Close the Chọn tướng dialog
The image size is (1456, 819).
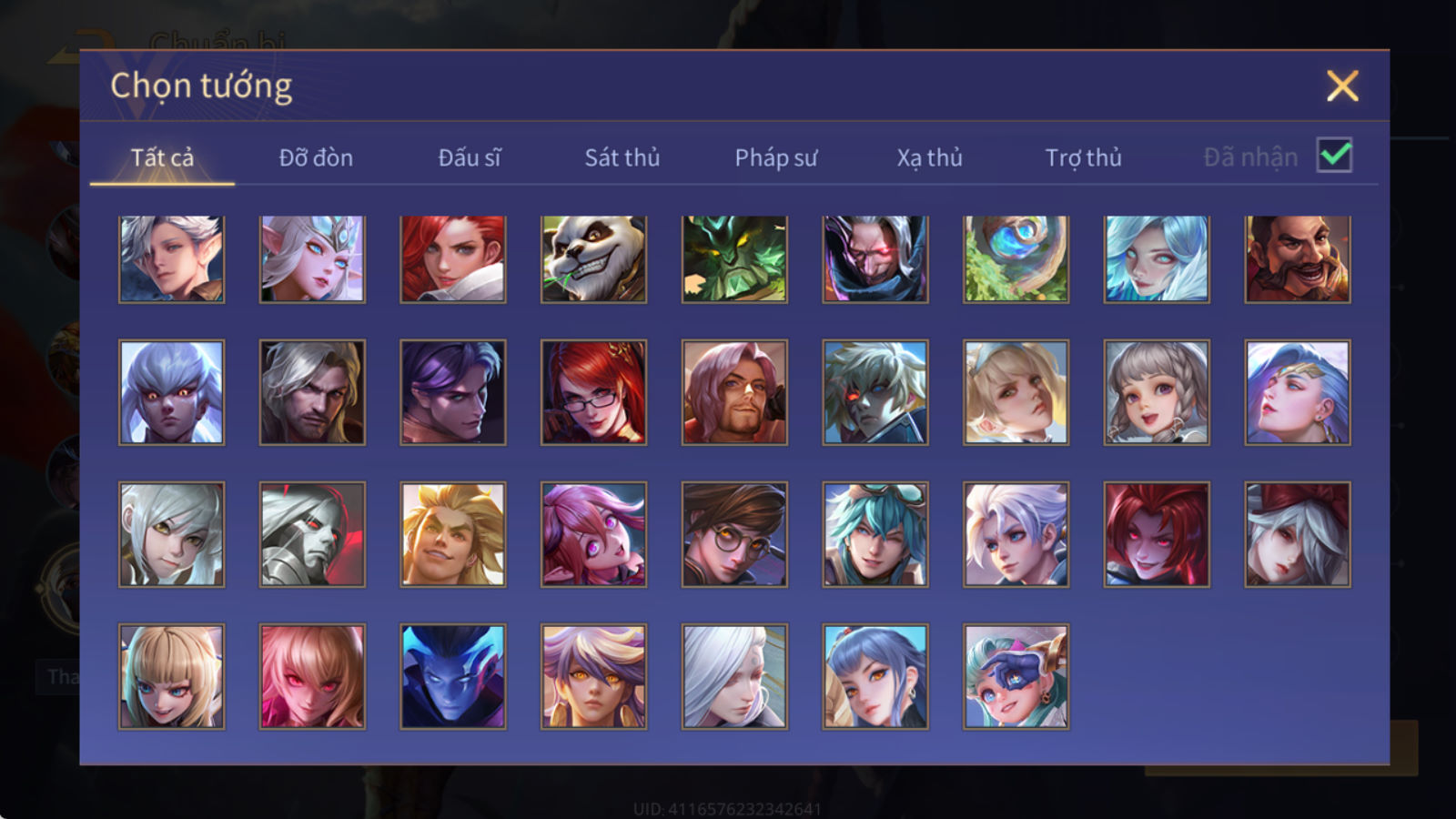point(1342,86)
